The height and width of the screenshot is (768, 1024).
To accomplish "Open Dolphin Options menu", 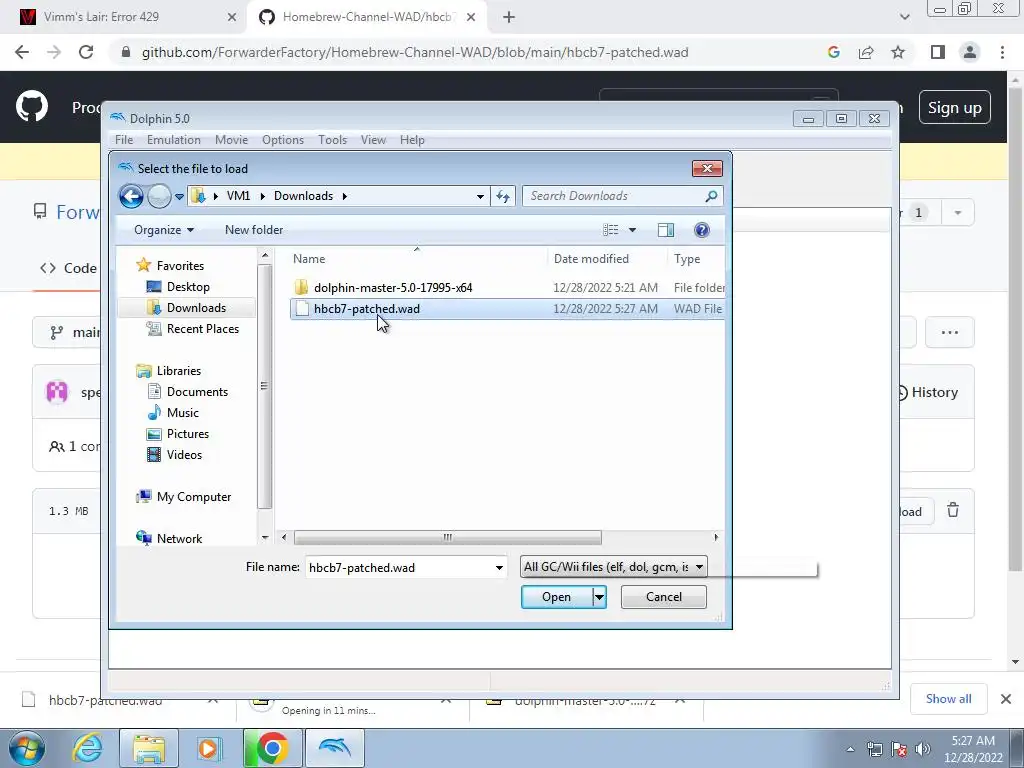I will [x=283, y=140].
